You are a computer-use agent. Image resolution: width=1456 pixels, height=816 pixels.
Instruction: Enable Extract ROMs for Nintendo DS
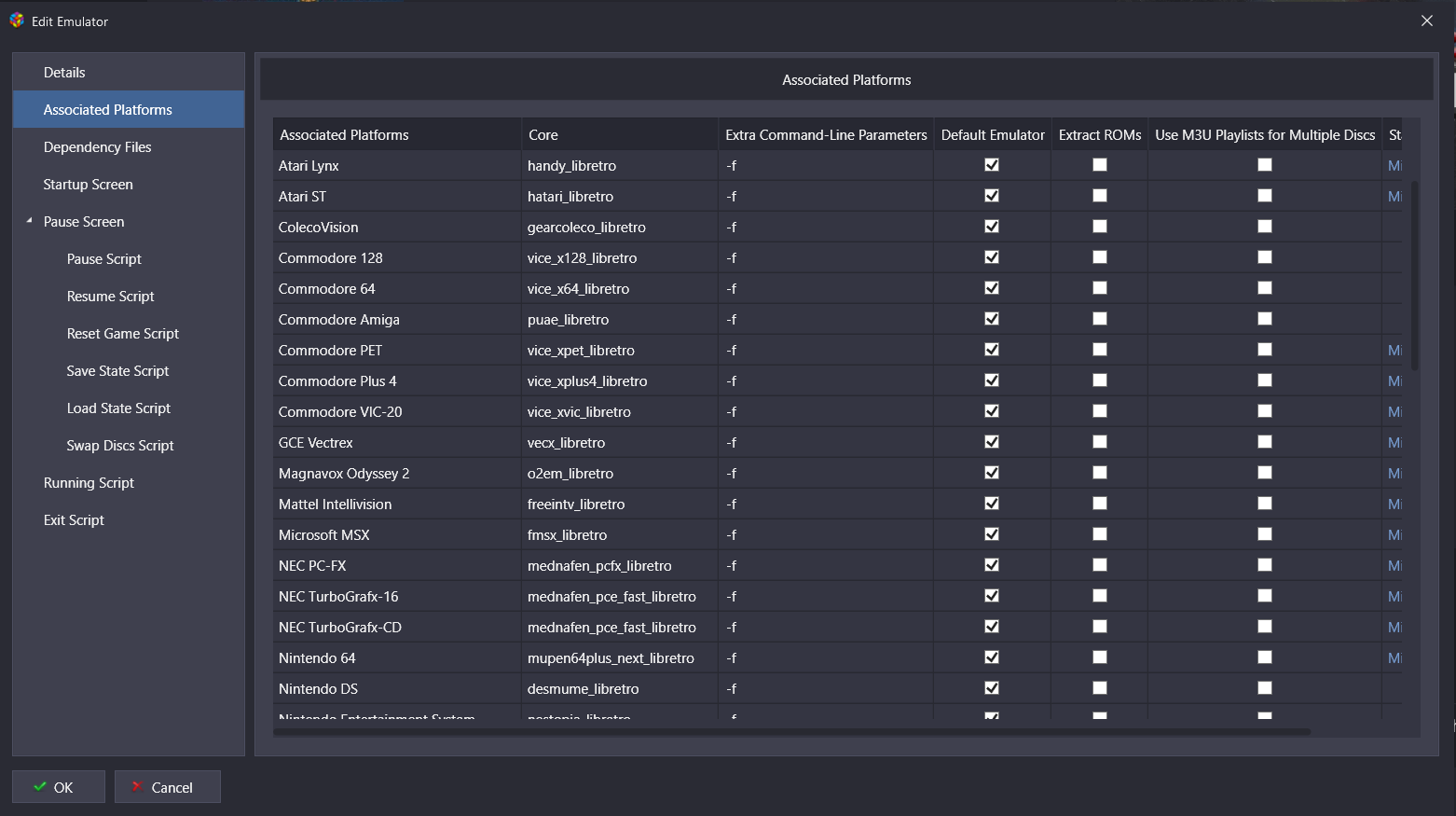coord(1100,688)
